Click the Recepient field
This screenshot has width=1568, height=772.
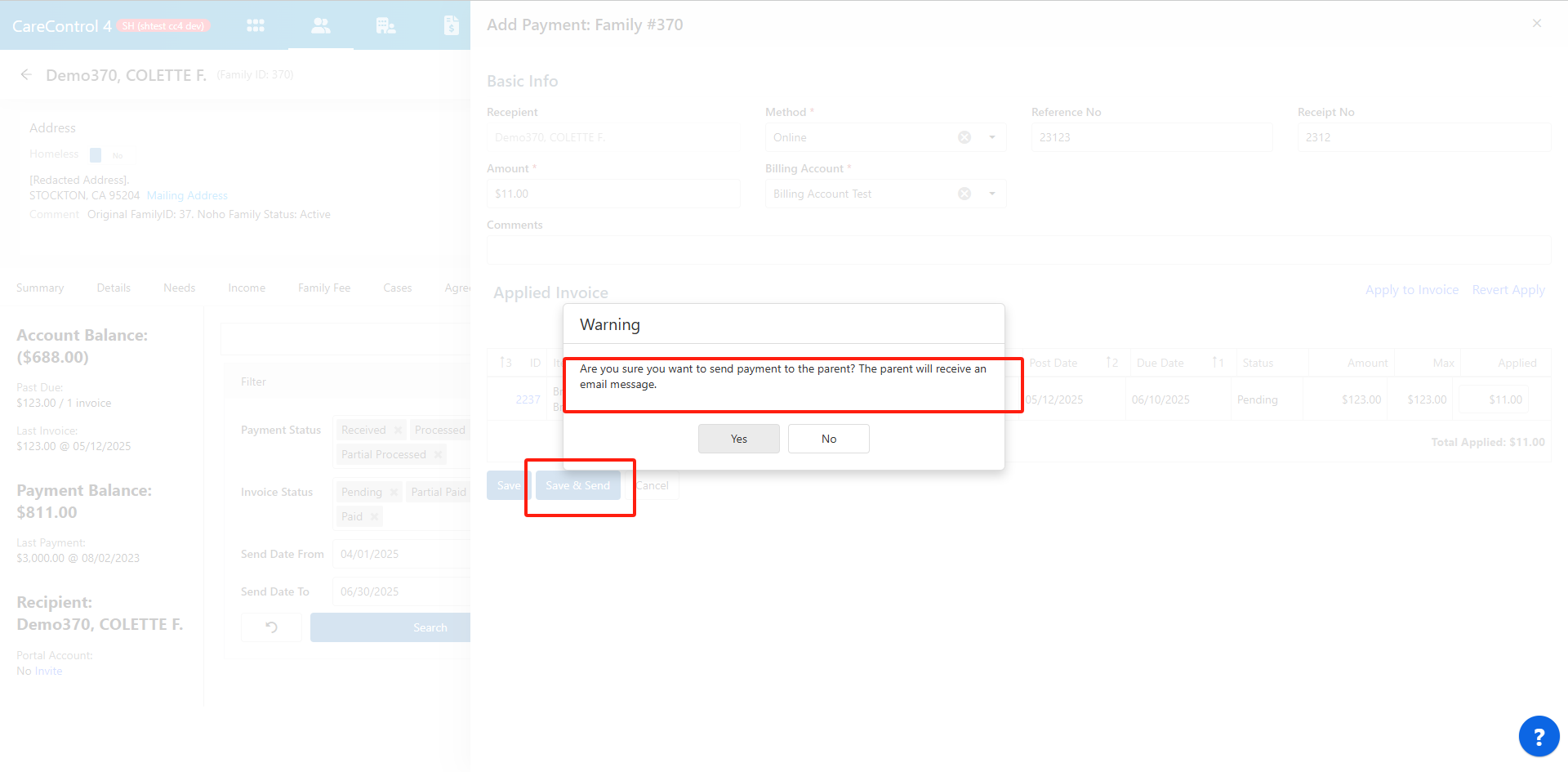tap(613, 137)
